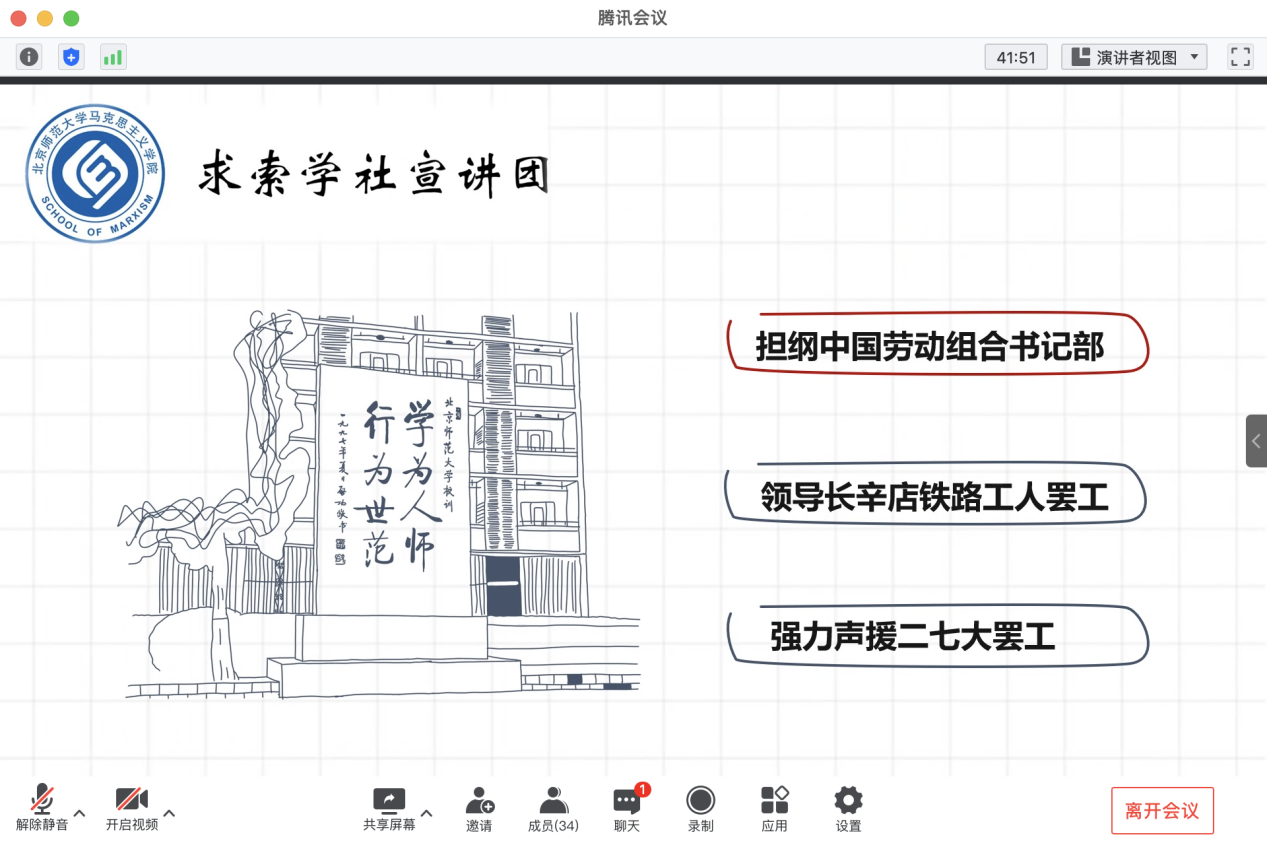Open the 成员(34) members list
This screenshot has width=1267, height=845.
point(553,808)
